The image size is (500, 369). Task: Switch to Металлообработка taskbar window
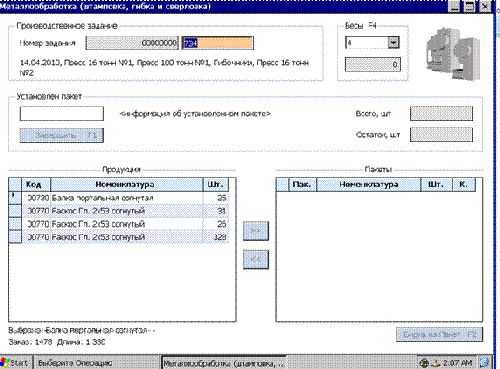tap(224, 363)
